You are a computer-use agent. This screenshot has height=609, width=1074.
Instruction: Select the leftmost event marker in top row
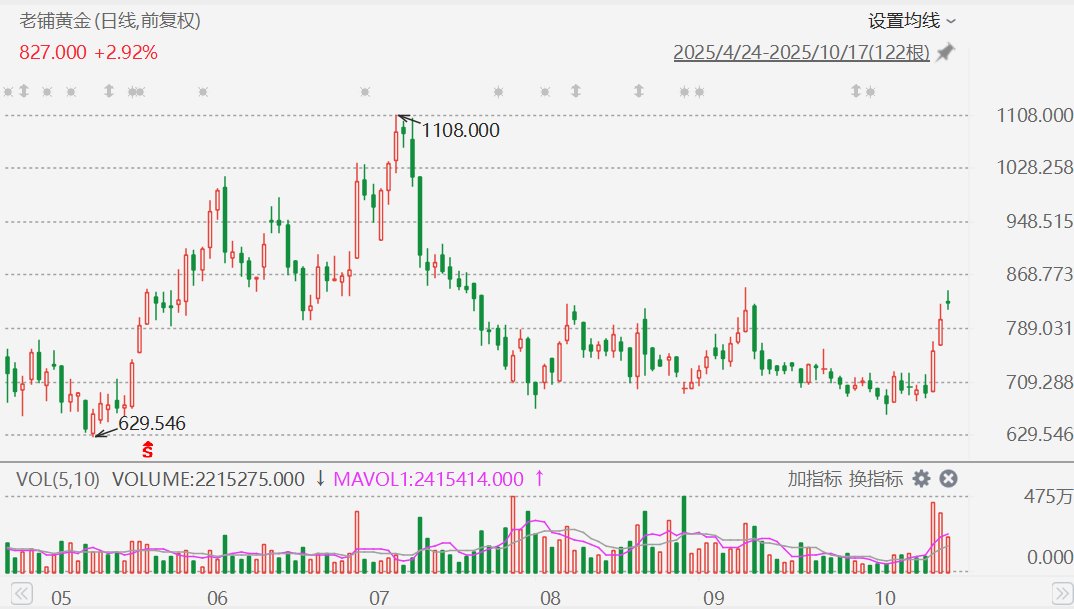(x=8, y=92)
